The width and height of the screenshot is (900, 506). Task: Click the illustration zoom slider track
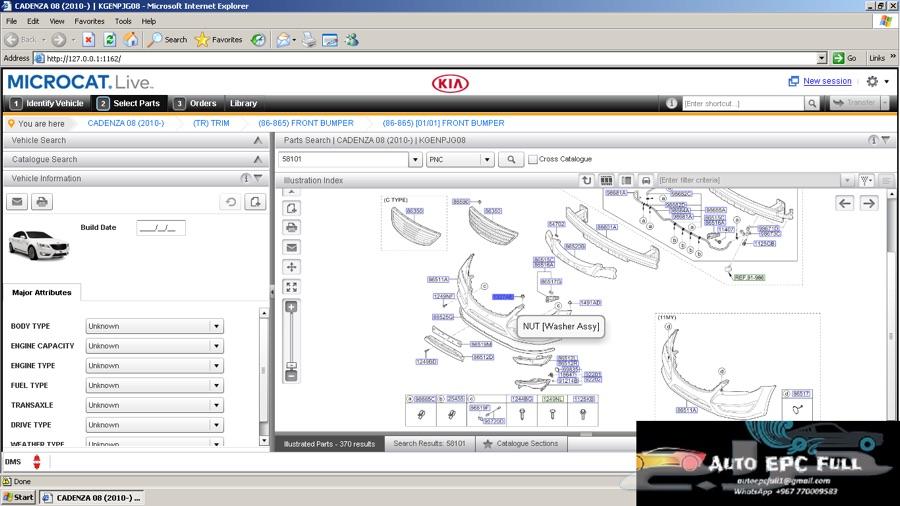click(292, 338)
